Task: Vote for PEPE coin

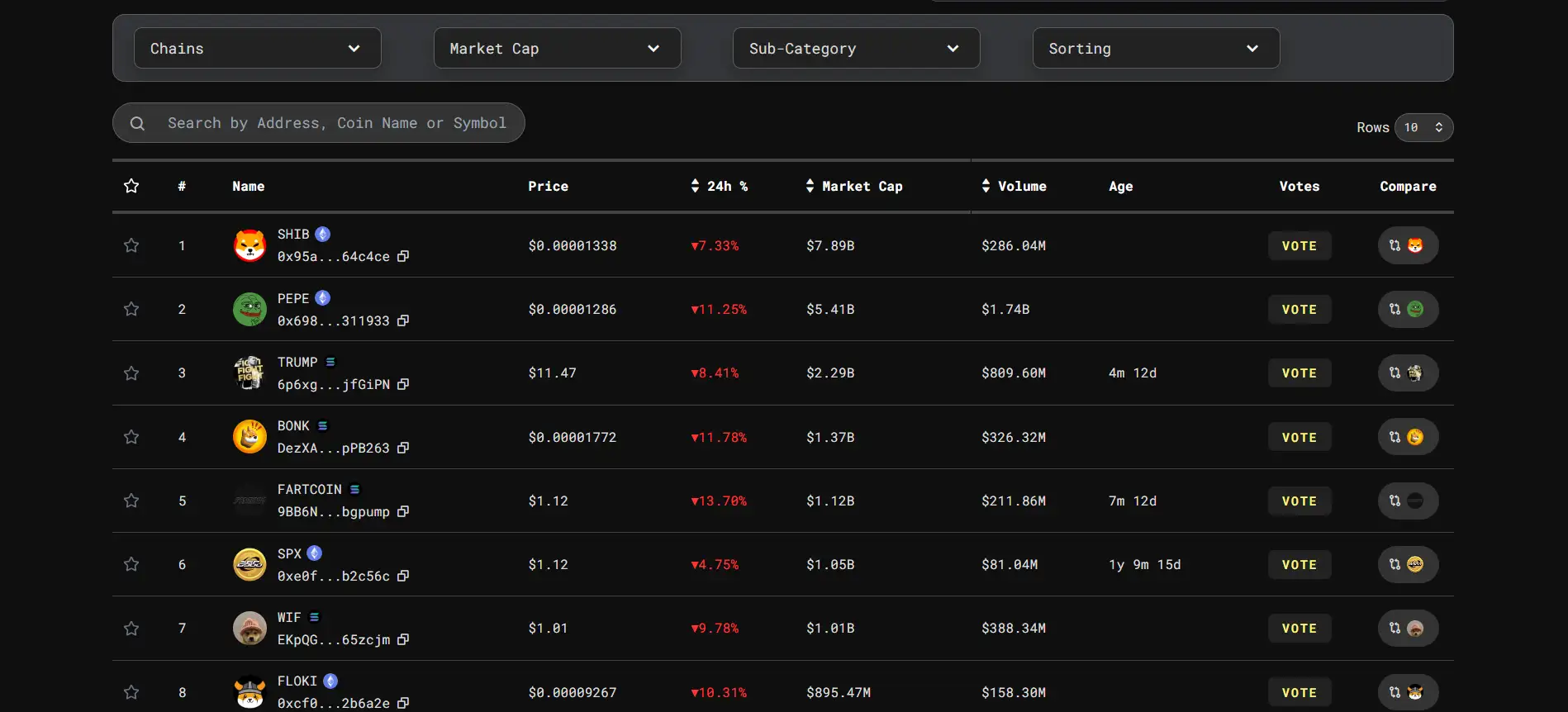Action: pos(1299,310)
